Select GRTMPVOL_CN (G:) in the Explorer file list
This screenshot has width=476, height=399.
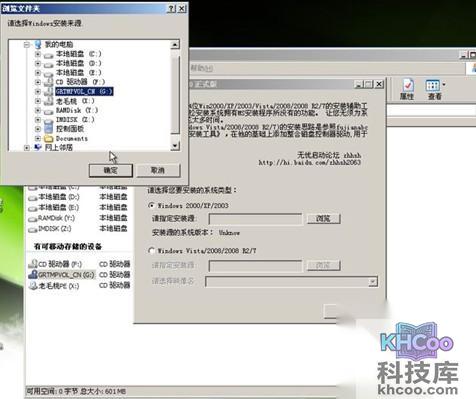click(x=62, y=275)
